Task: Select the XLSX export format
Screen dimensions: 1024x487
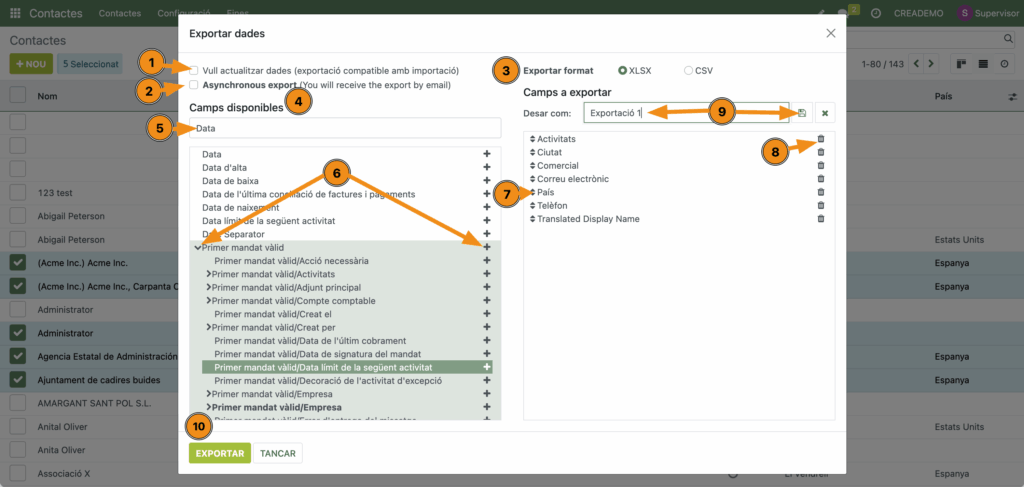Action: (623, 71)
